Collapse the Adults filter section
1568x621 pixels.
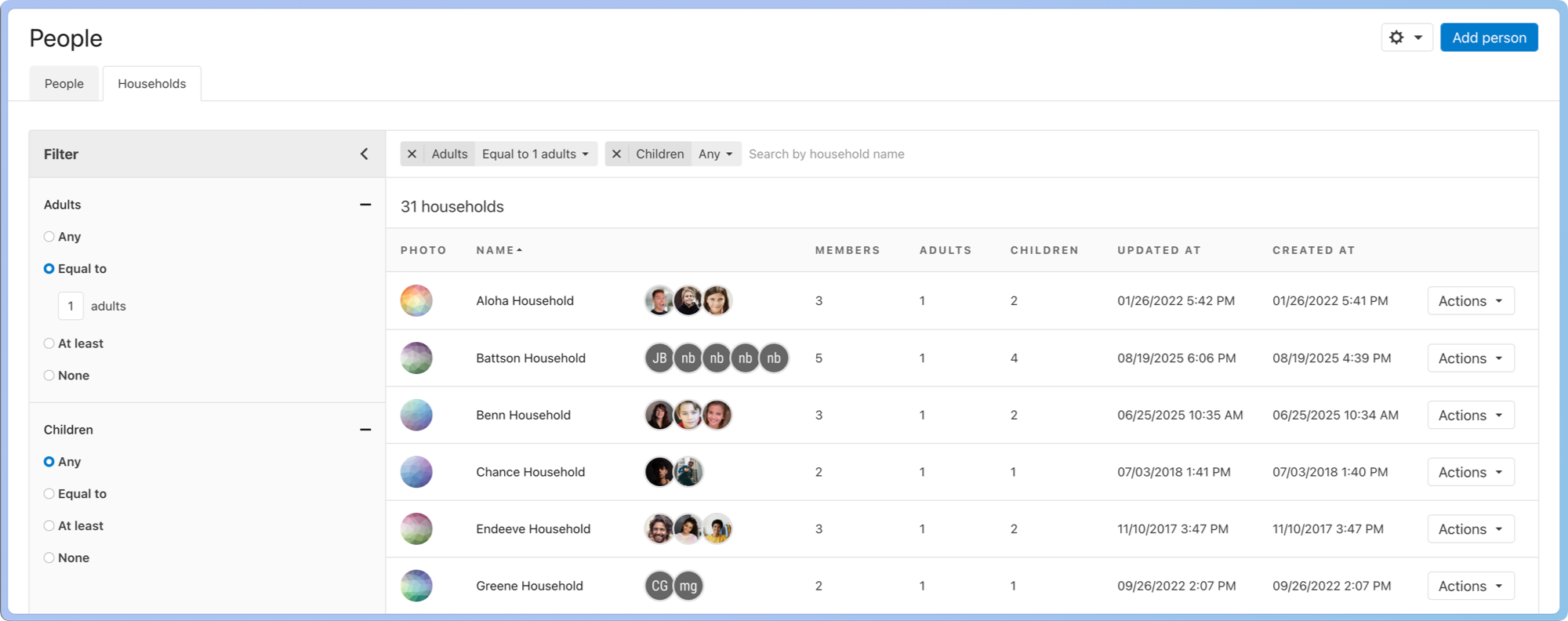pos(365,205)
